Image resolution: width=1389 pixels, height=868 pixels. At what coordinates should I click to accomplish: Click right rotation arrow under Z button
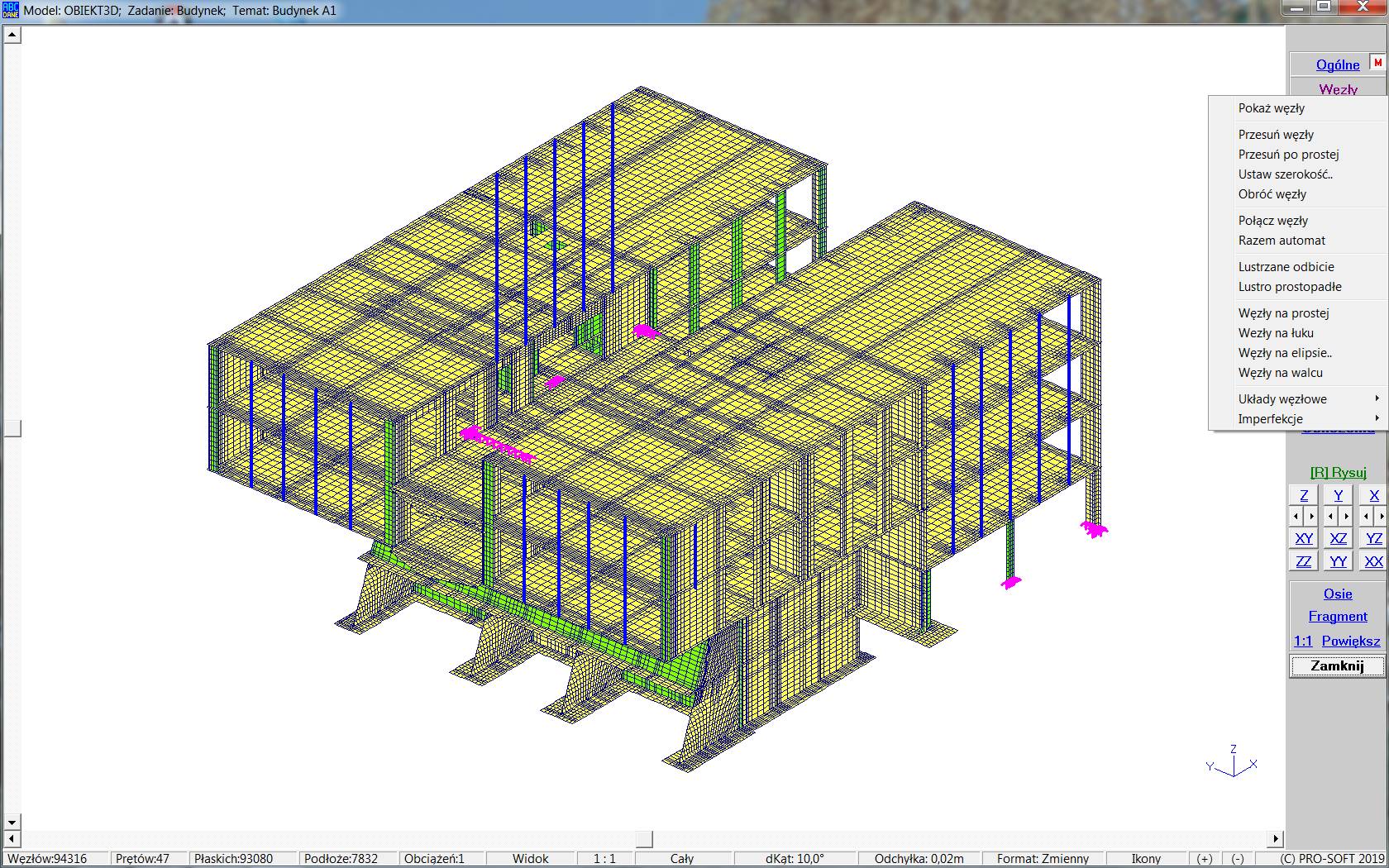click(x=1312, y=517)
